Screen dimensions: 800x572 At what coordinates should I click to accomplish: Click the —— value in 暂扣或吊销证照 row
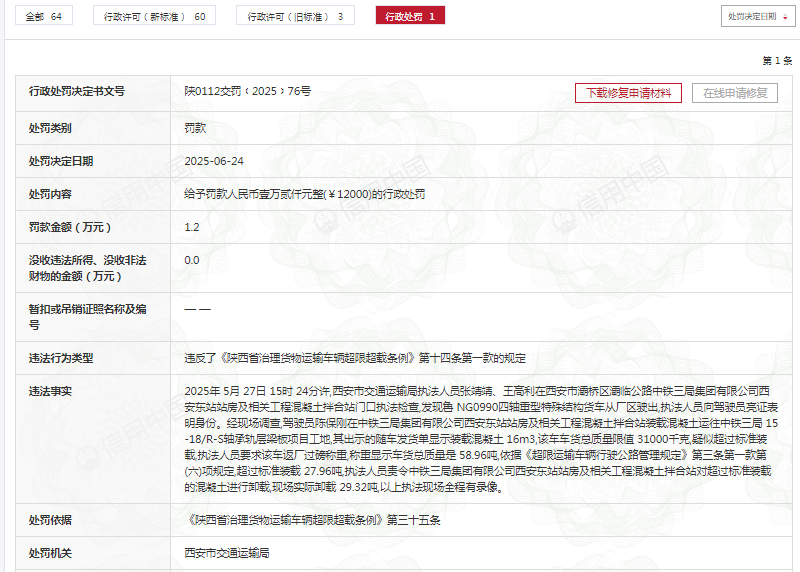(197, 309)
